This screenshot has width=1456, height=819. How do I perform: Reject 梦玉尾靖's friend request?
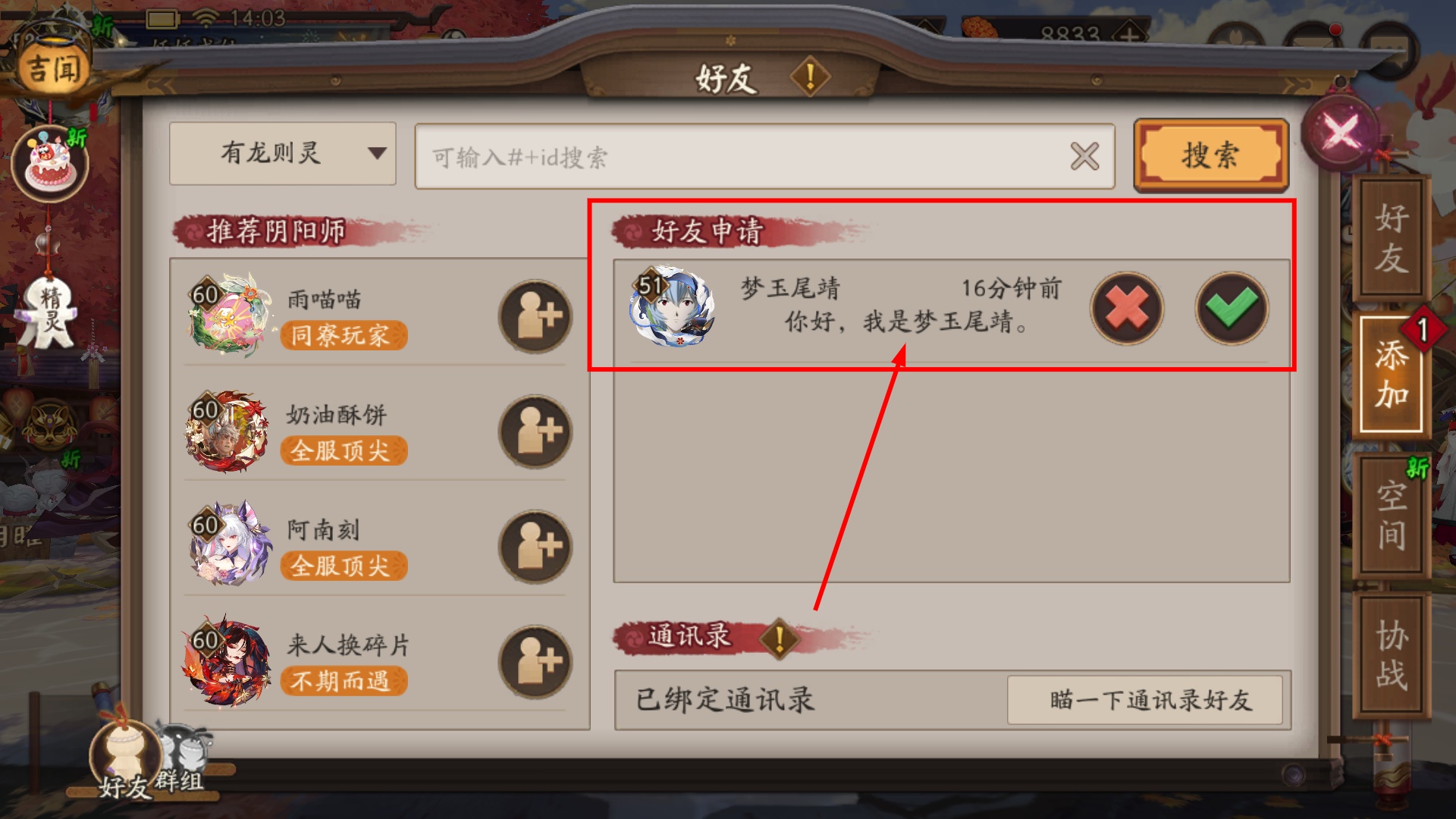coord(1127,309)
